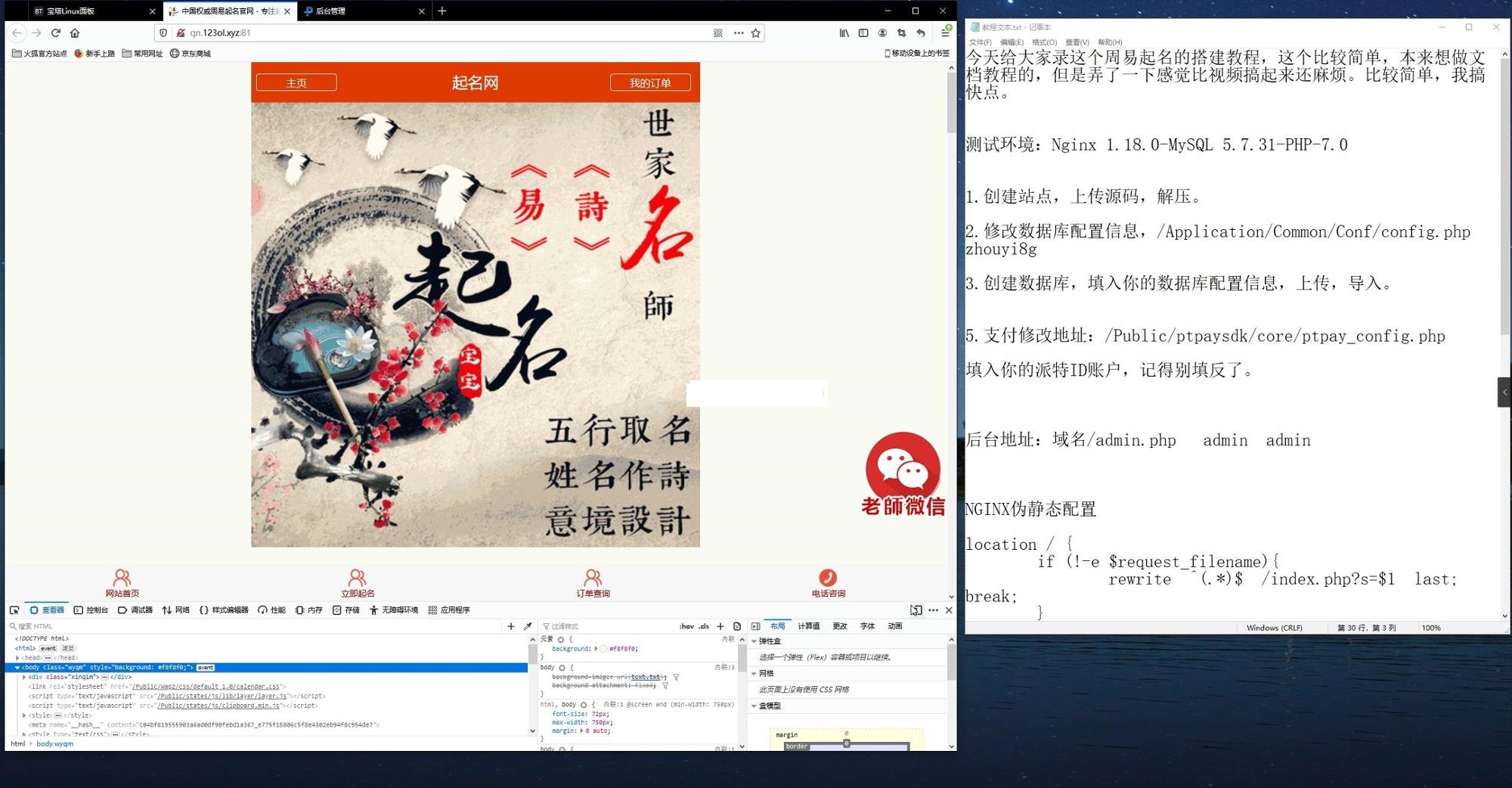Open the QR code icon in the address bar

click(717, 33)
